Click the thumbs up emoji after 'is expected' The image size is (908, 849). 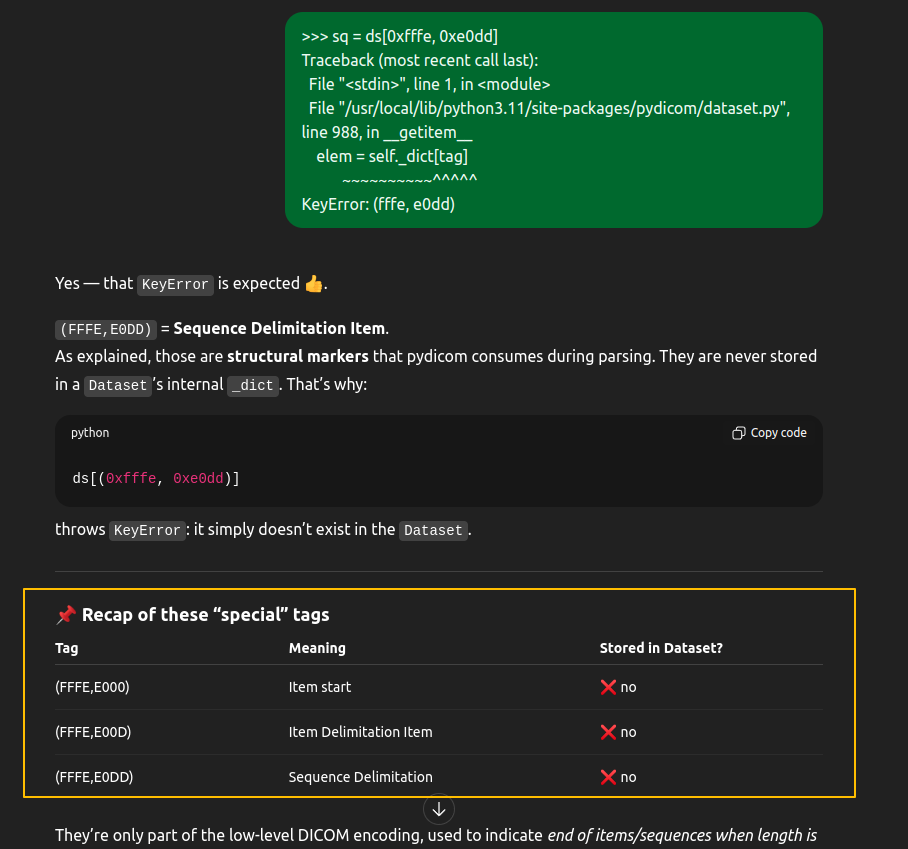coord(313,284)
